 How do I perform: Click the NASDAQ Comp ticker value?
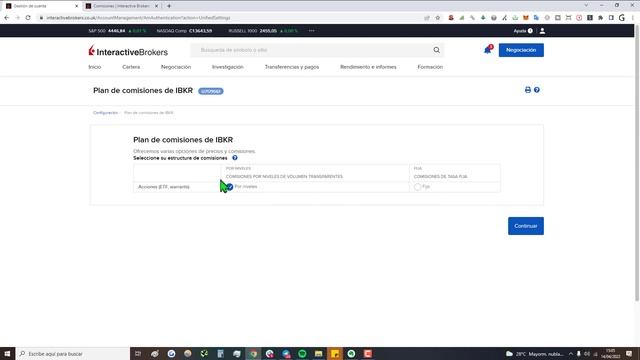point(200,31)
